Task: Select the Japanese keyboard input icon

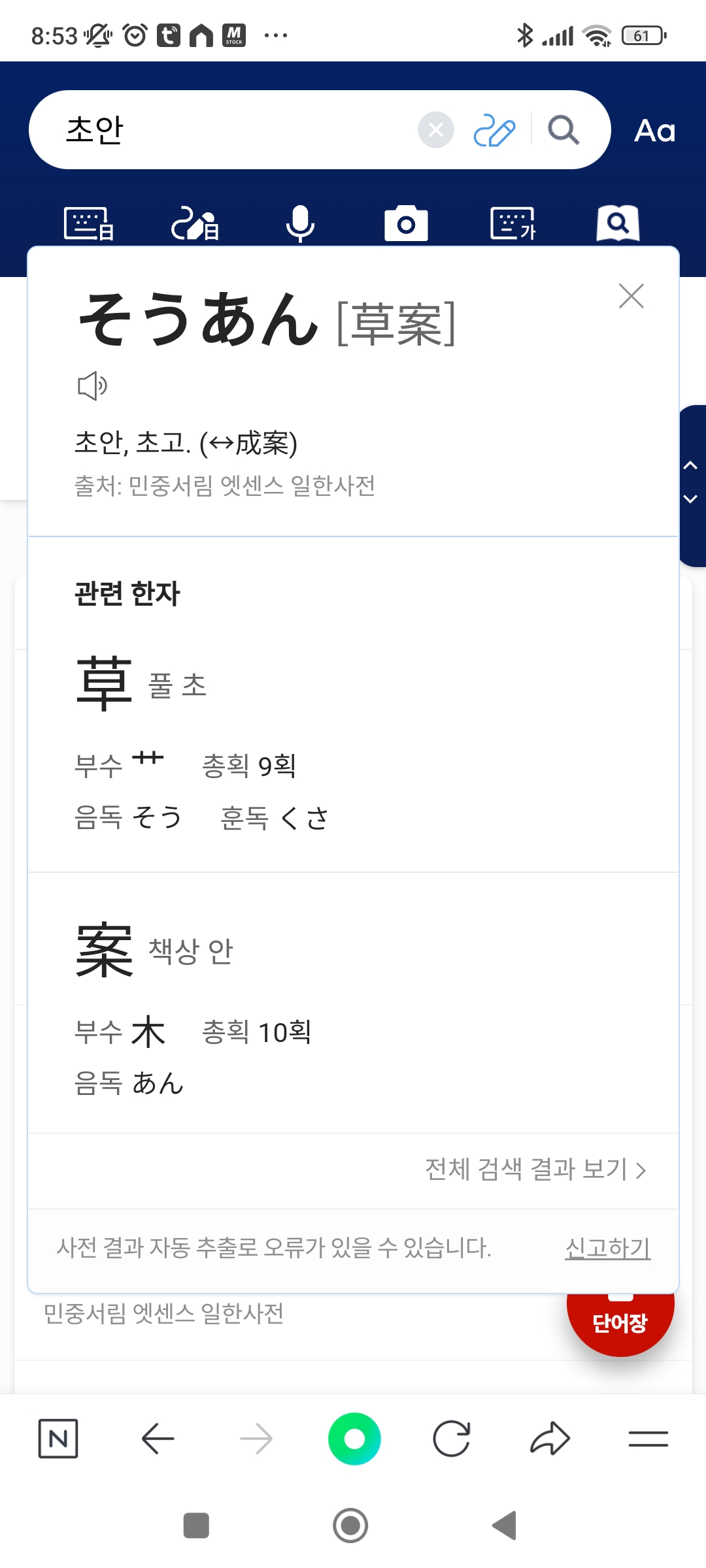Action: point(89,223)
